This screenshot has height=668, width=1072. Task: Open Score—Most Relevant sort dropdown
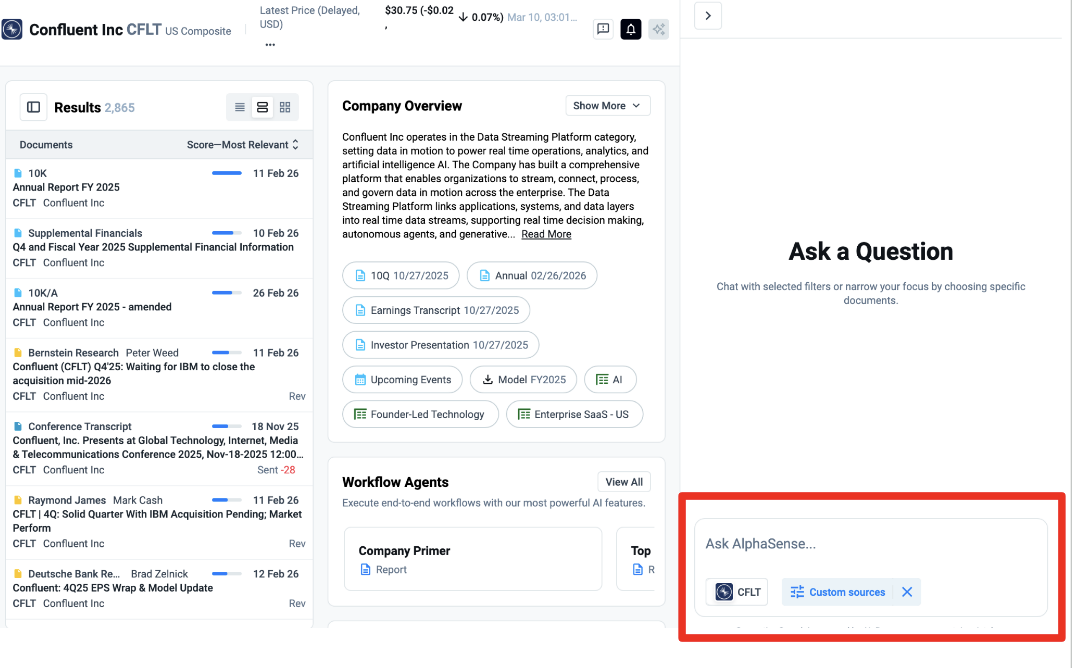[243, 145]
